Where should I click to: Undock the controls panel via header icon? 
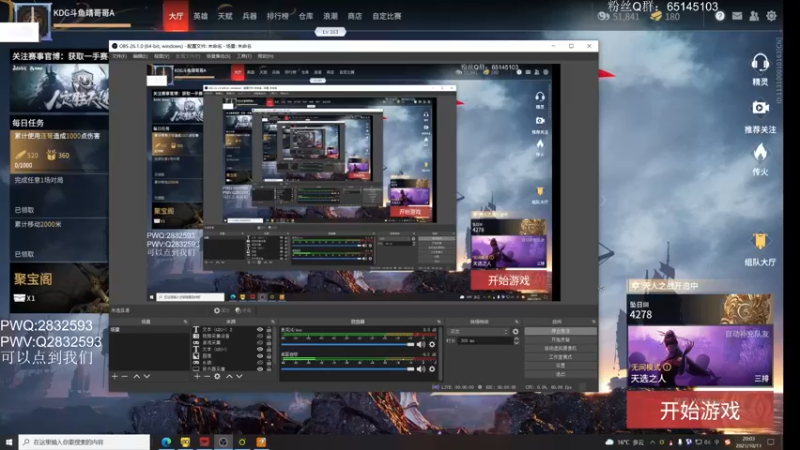tap(593, 322)
